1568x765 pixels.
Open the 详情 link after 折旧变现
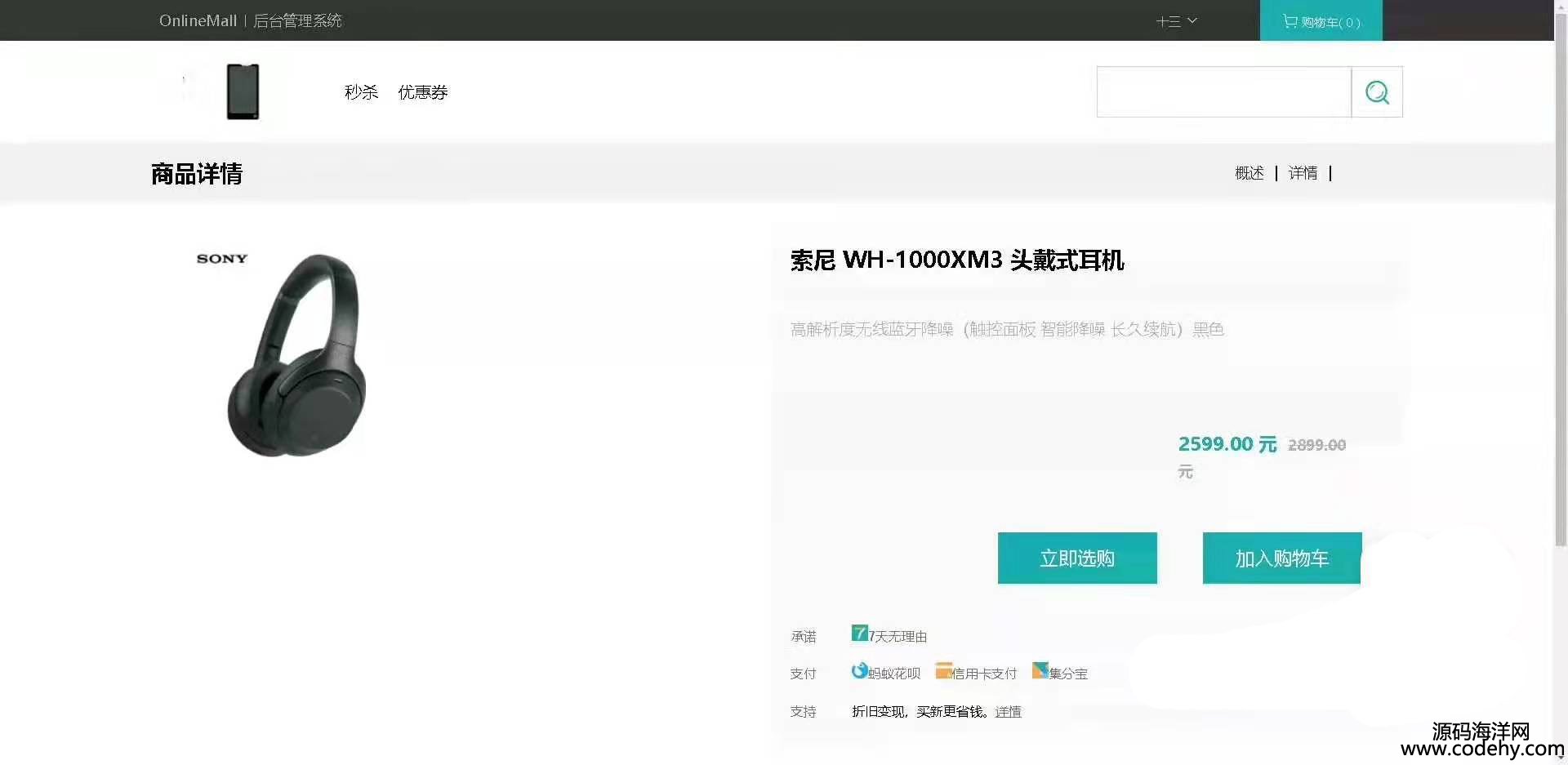pyautogui.click(x=1008, y=712)
